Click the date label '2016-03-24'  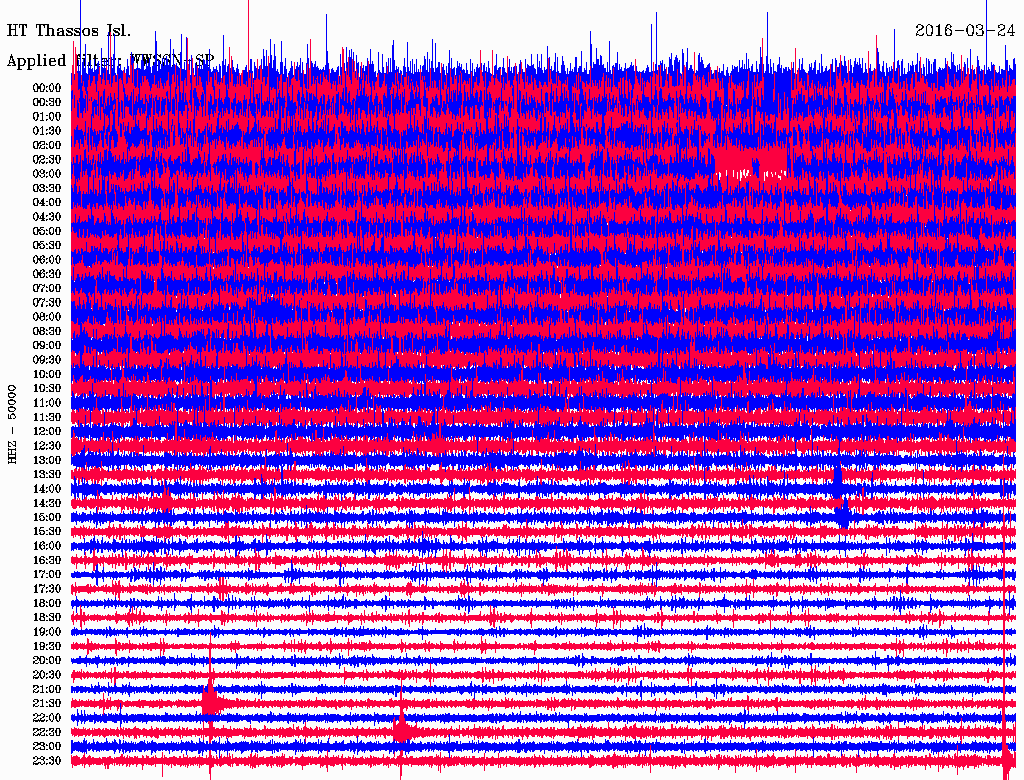click(x=965, y=30)
